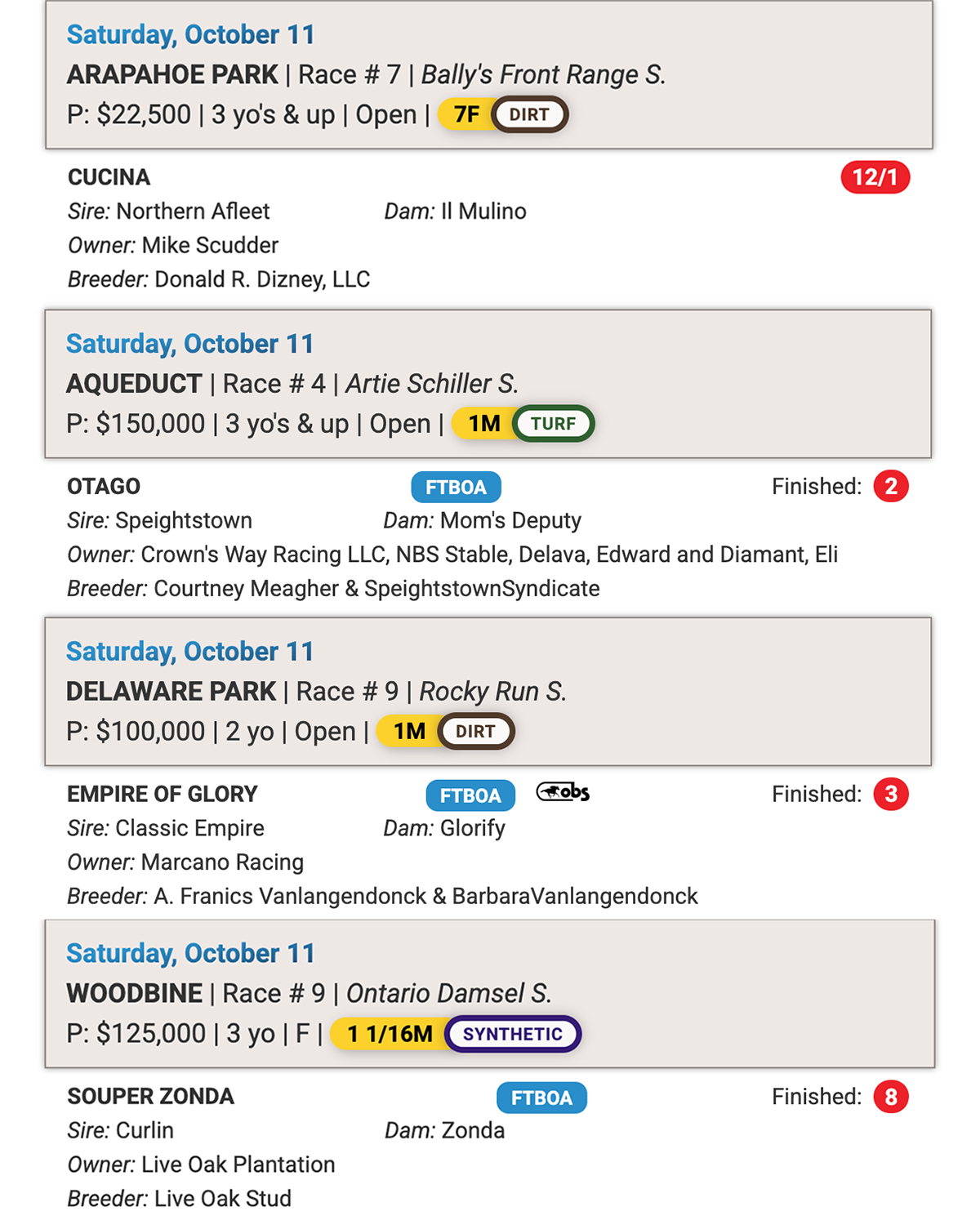Open the Arapahoe Park race header date
980x1216 pixels.
click(x=190, y=35)
